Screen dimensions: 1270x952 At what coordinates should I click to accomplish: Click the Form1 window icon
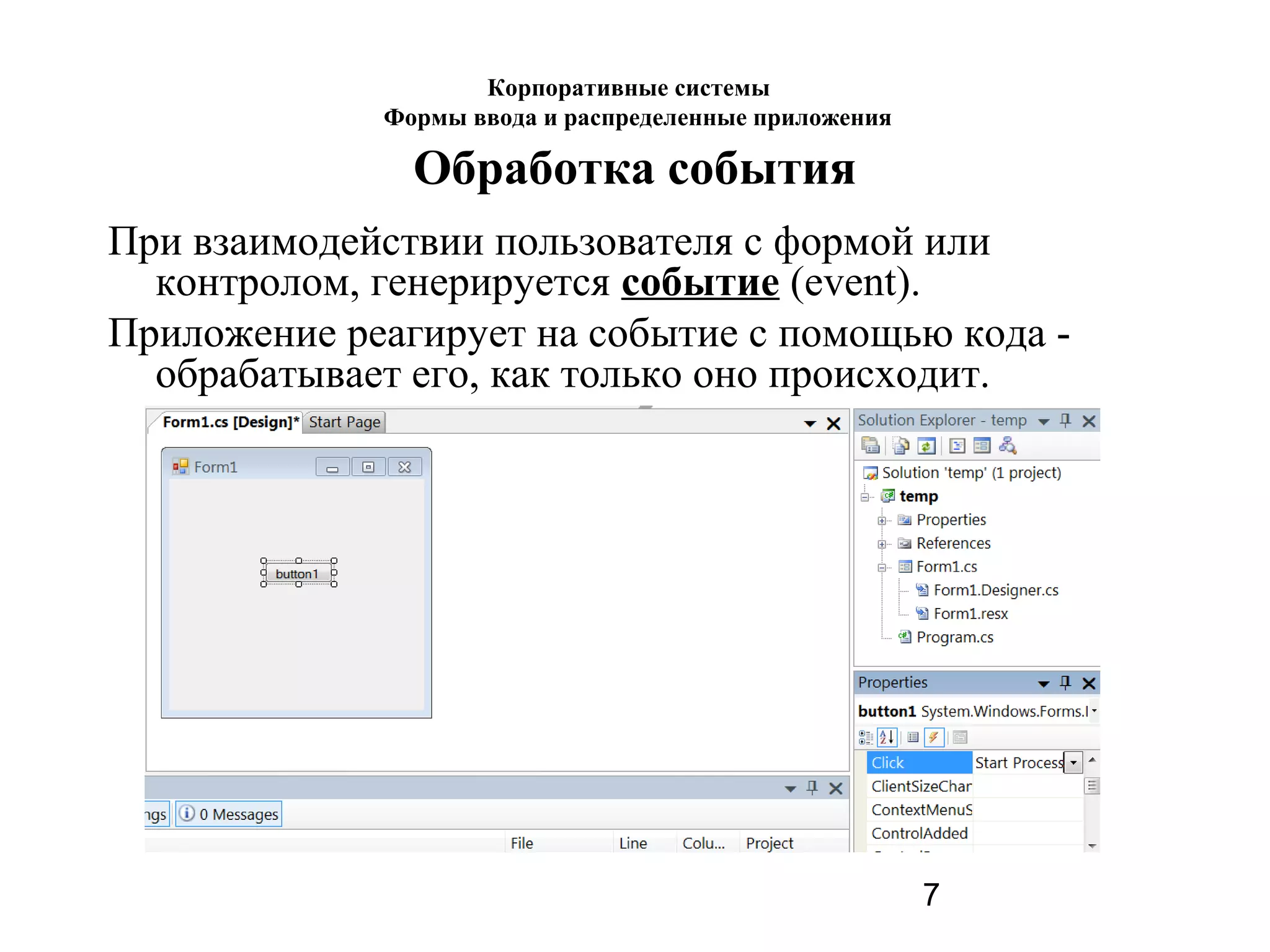(180, 467)
